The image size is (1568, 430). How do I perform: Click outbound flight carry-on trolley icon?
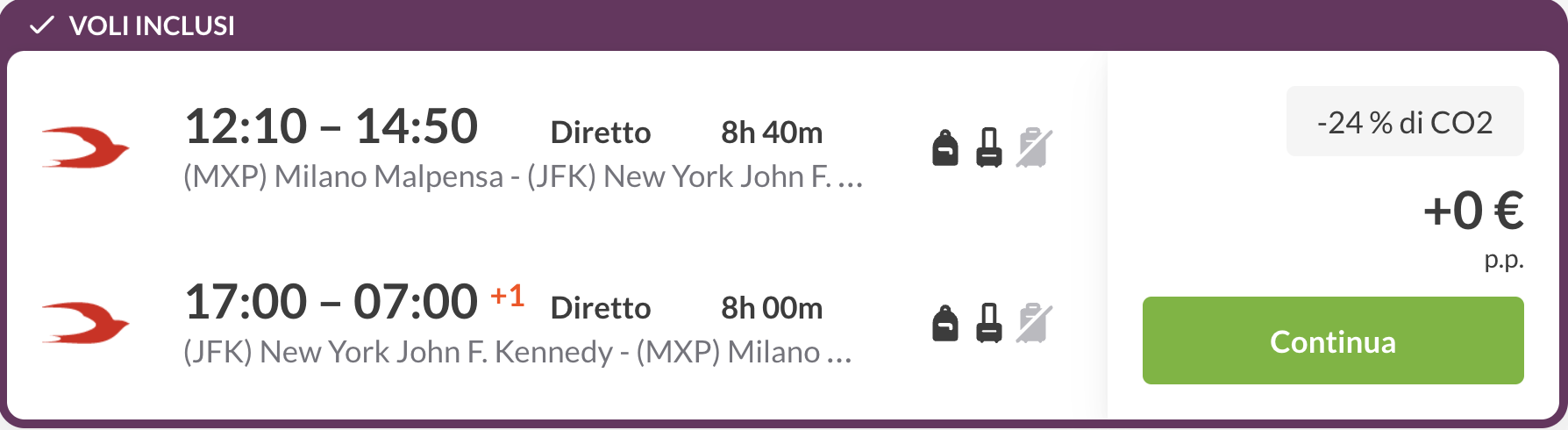(989, 147)
